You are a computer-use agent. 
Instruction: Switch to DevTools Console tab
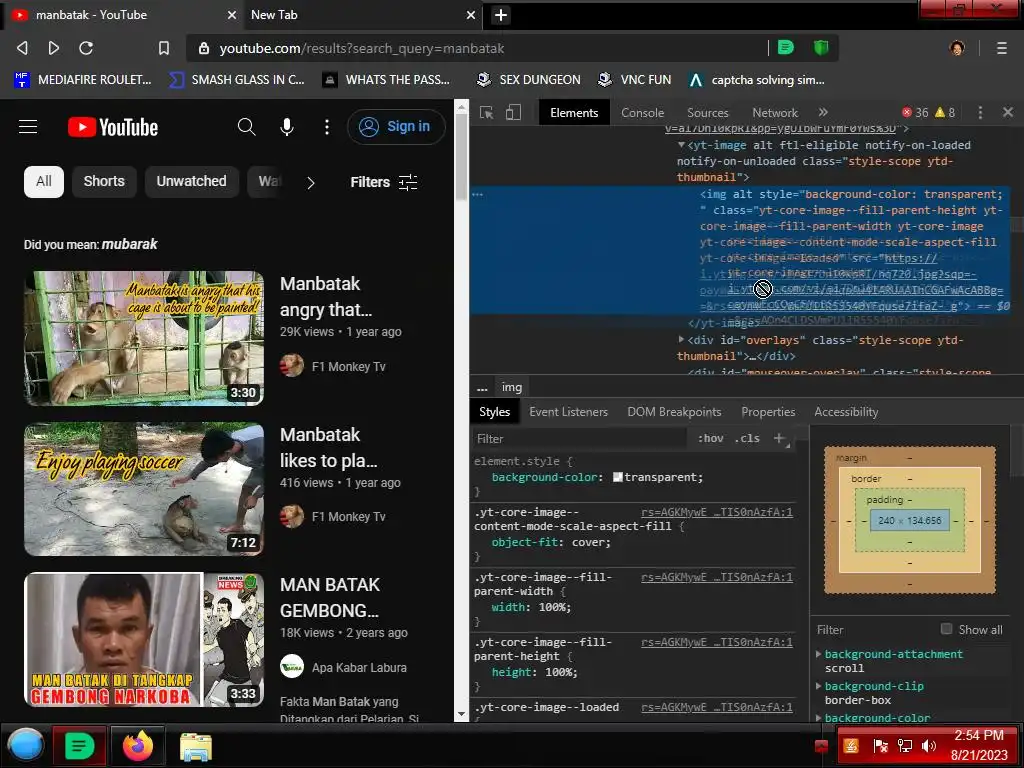point(642,112)
